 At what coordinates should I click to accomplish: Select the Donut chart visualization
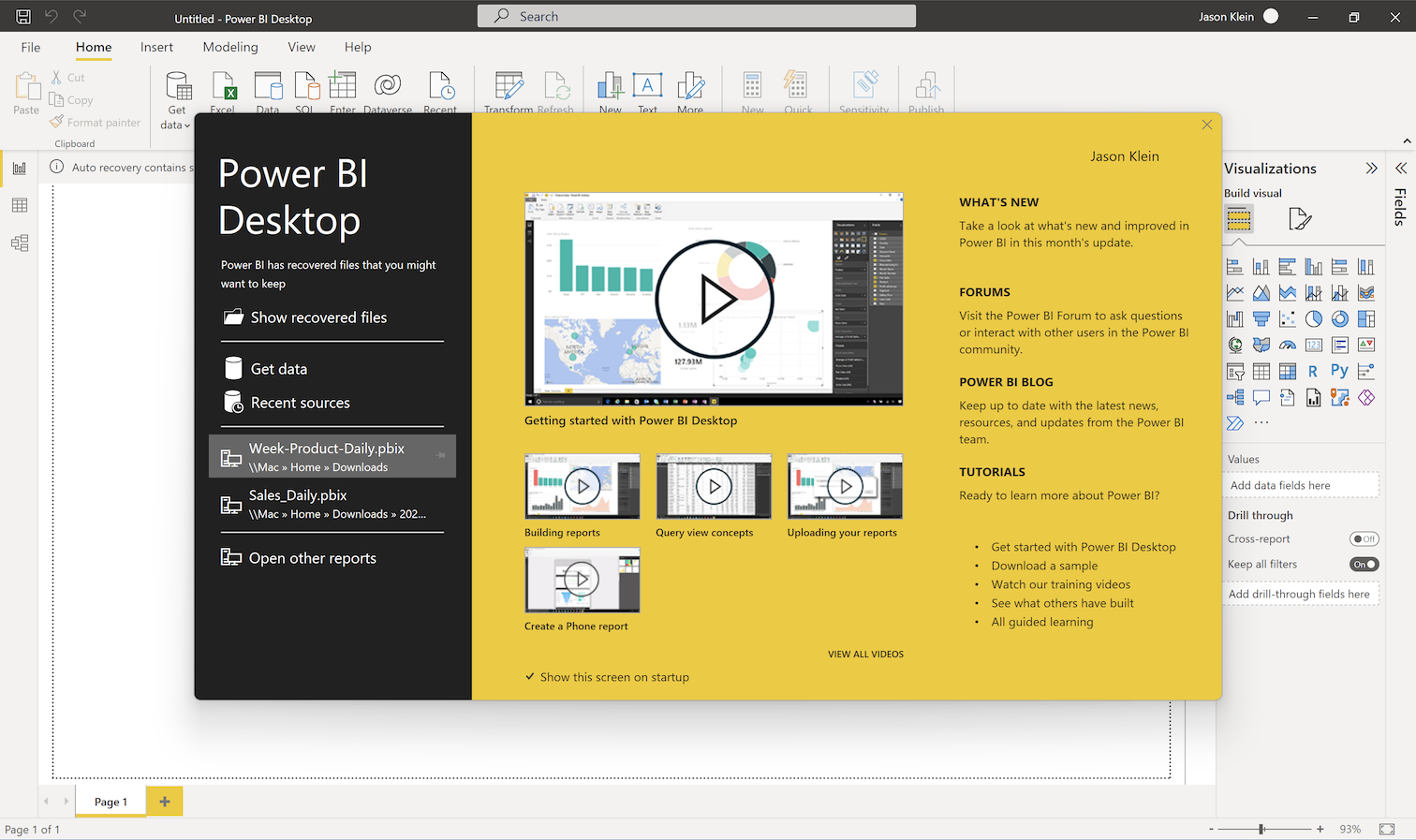[1340, 319]
